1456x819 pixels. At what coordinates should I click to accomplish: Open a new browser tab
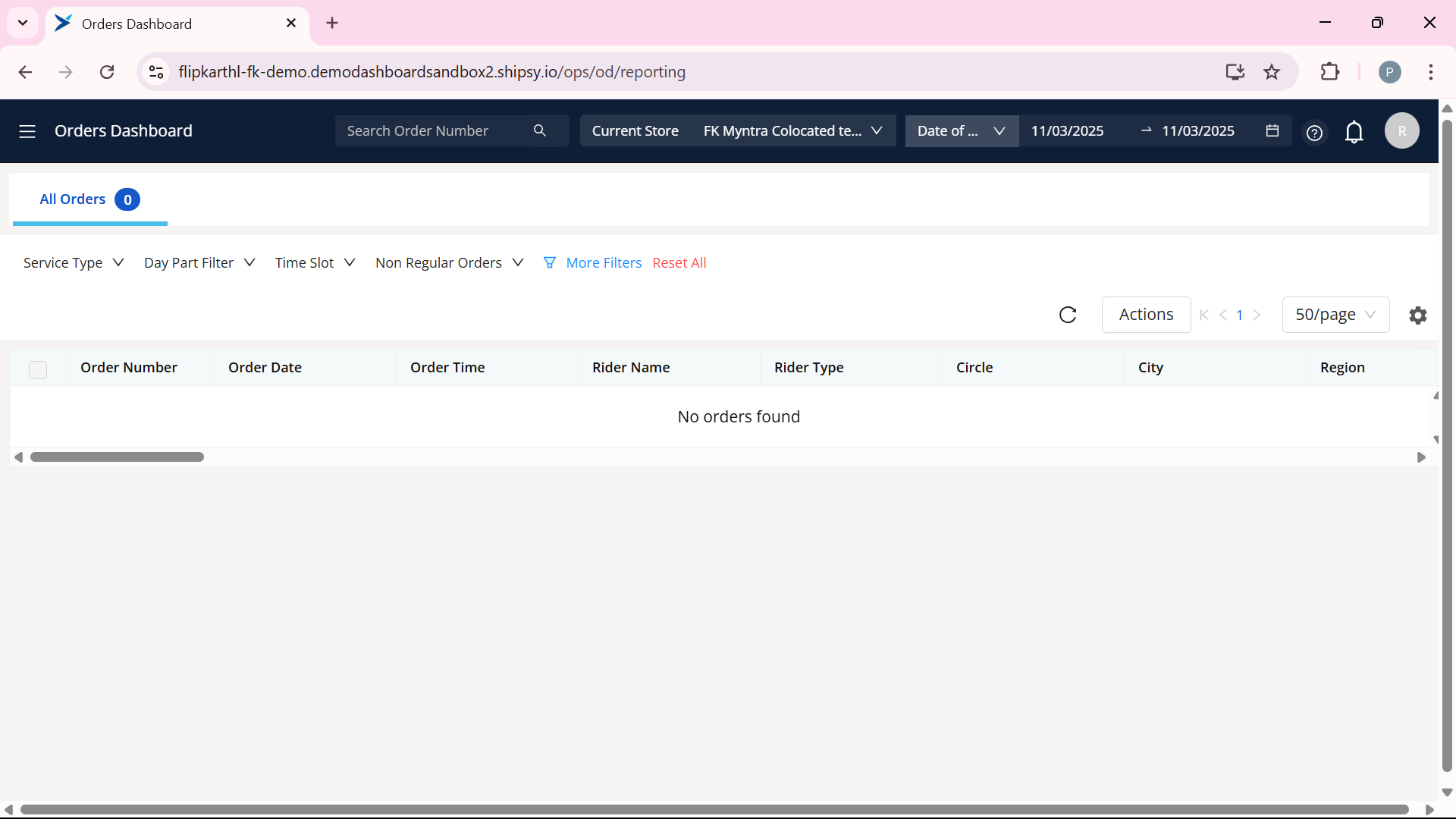(332, 23)
